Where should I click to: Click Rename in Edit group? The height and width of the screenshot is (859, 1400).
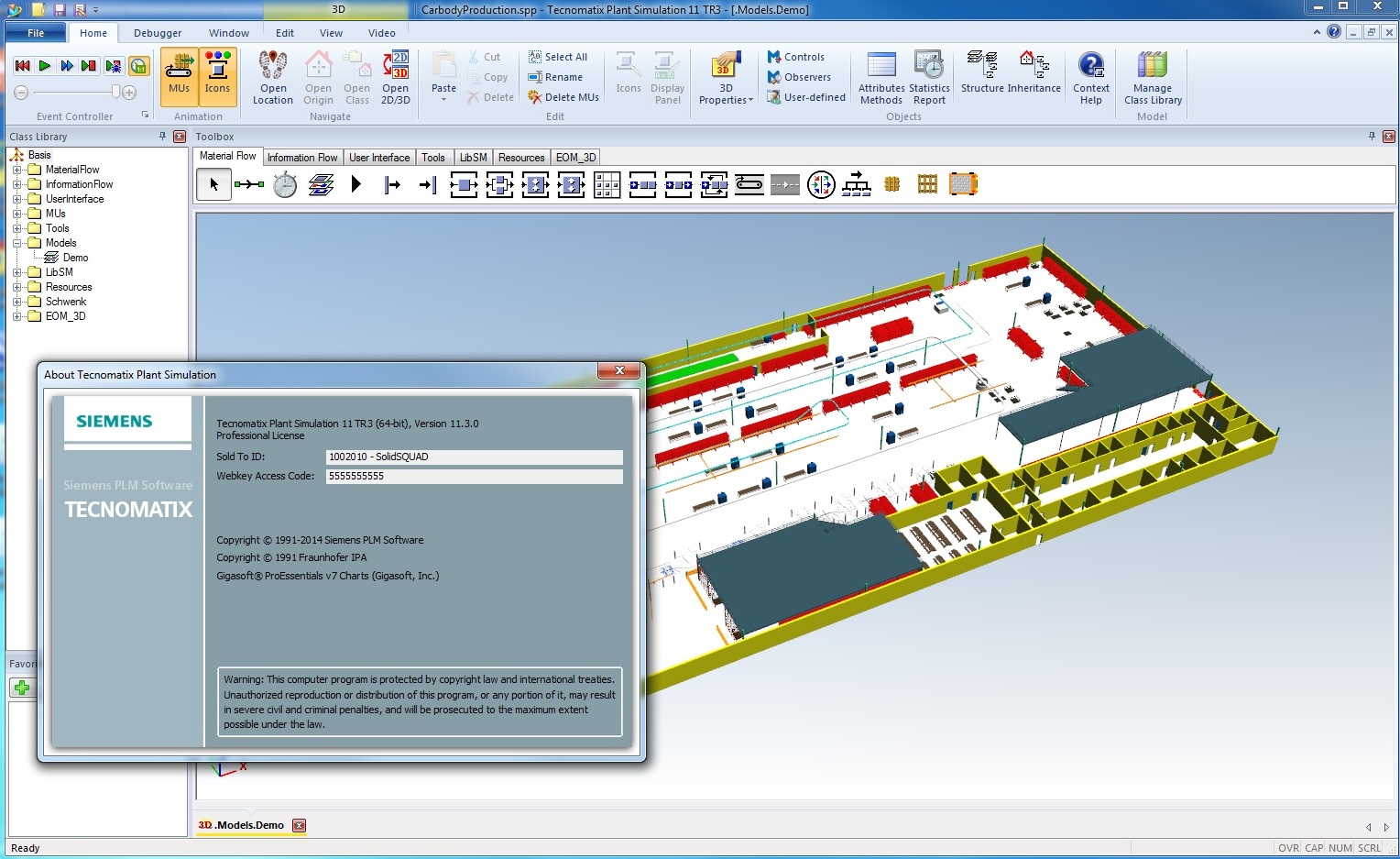pos(555,77)
